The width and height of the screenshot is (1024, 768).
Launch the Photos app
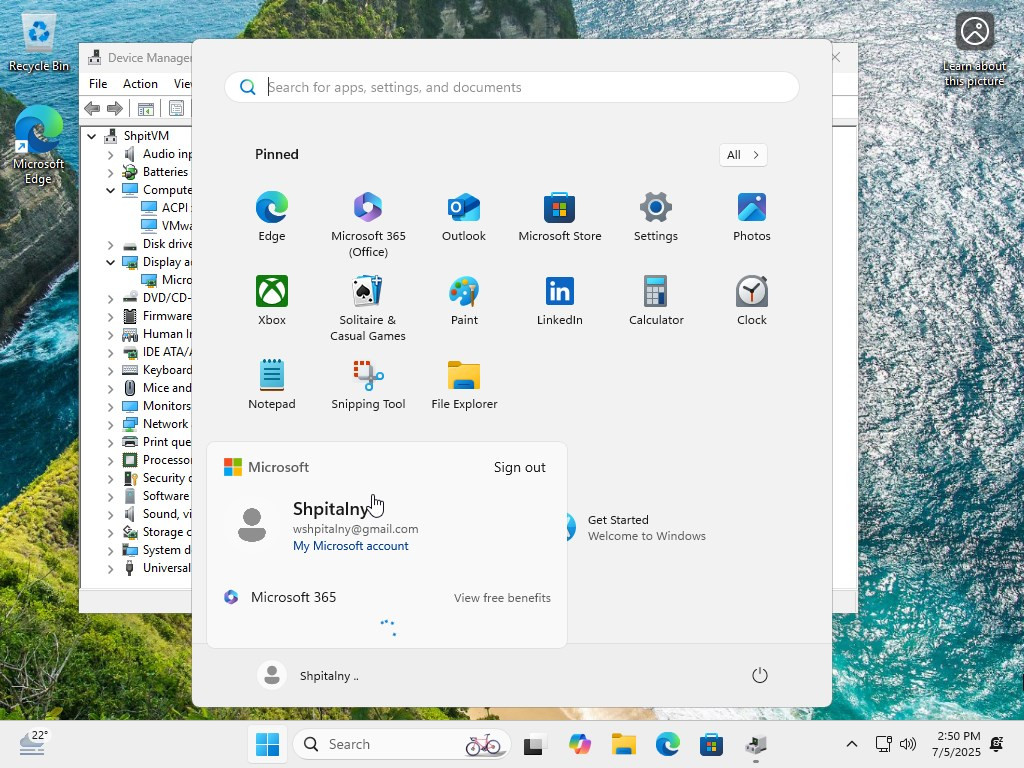752,217
